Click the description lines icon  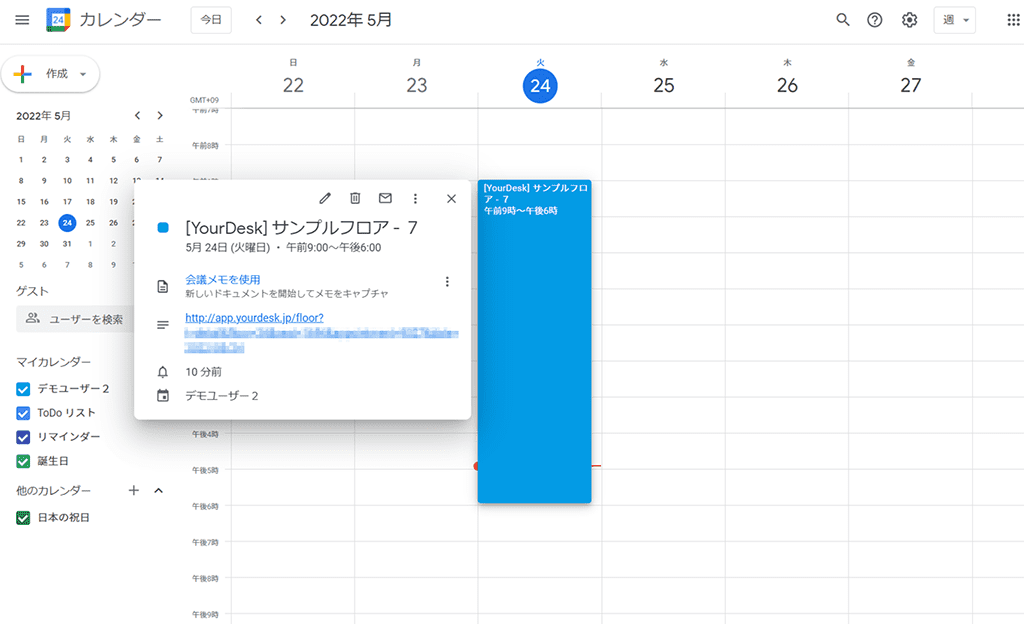(163, 324)
